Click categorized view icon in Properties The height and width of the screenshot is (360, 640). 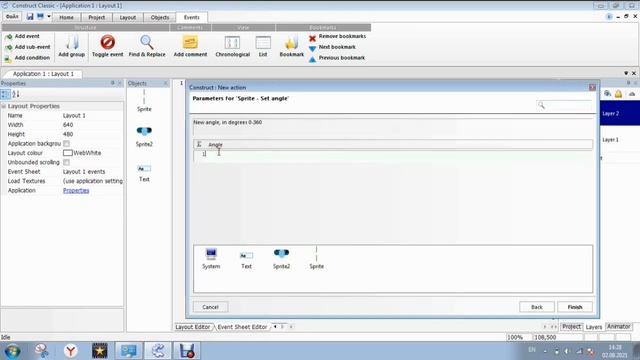coord(5,95)
